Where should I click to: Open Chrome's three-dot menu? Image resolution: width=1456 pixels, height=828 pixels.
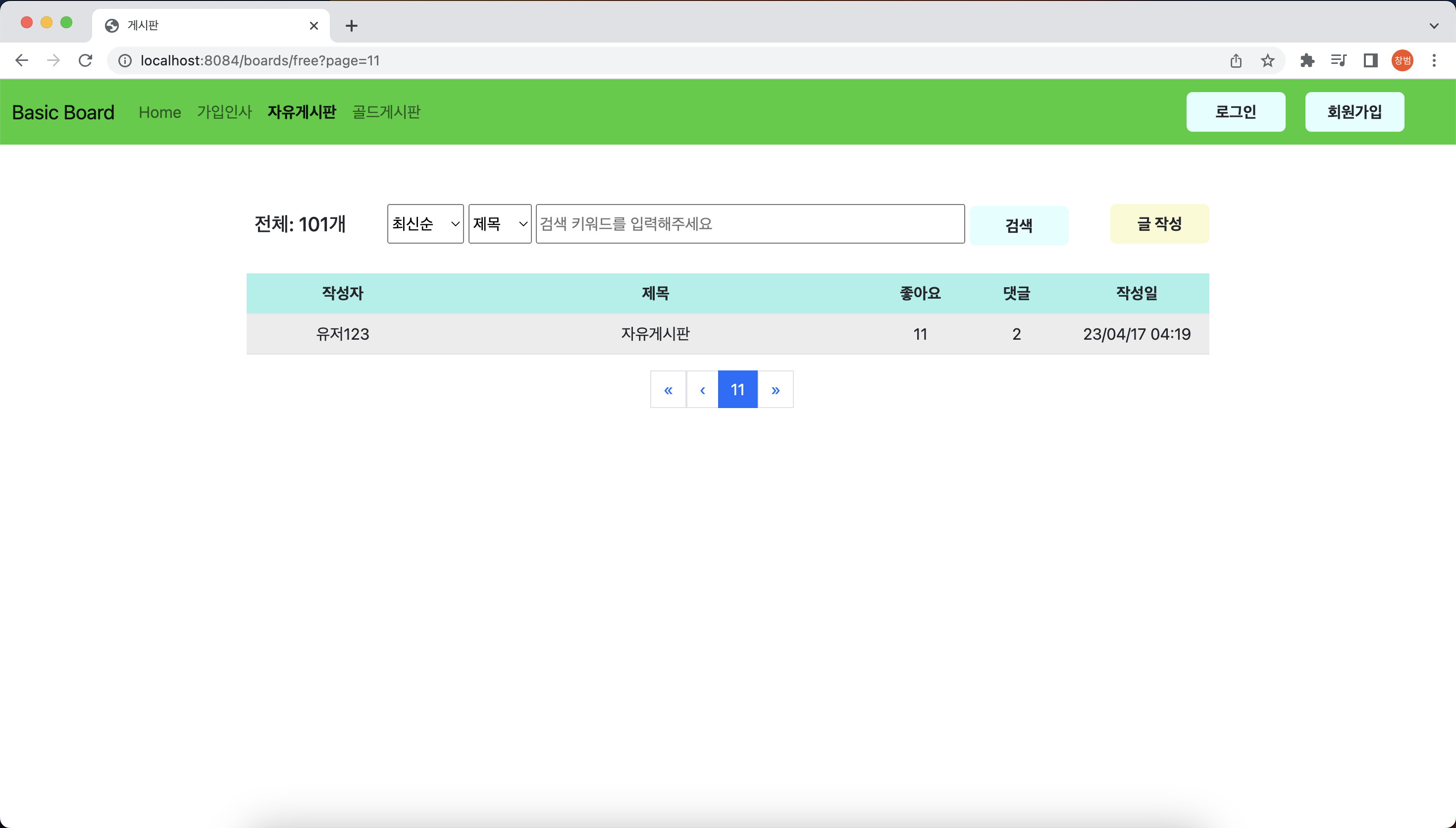click(x=1434, y=60)
